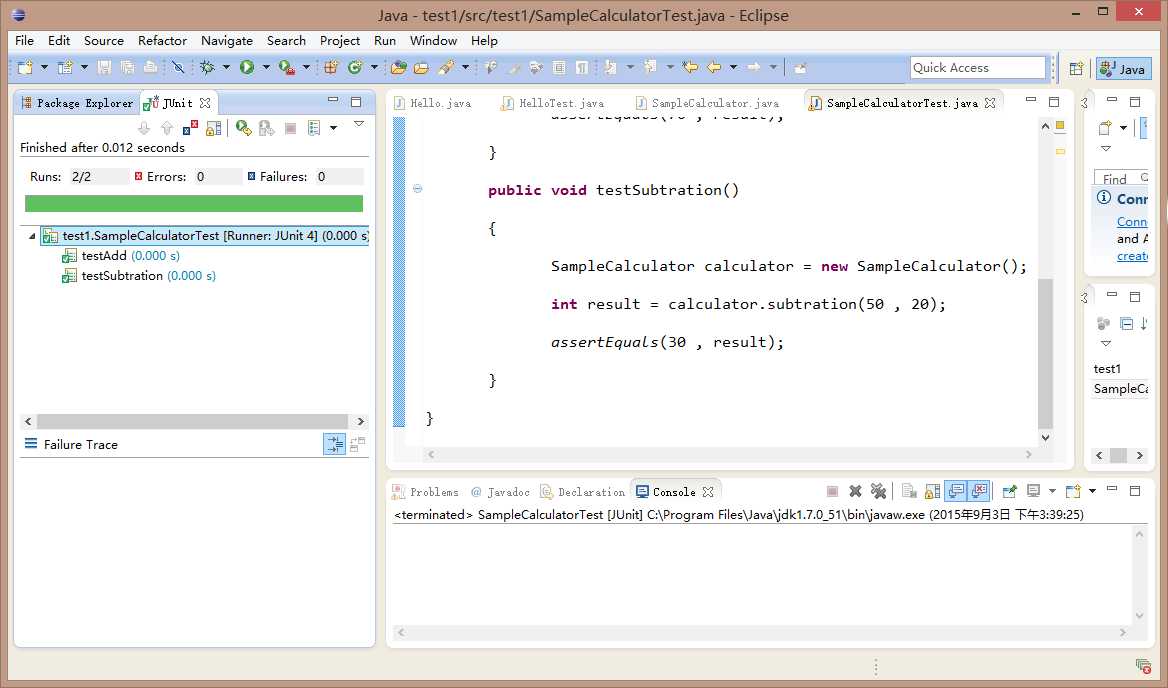This screenshot has width=1168, height=688.
Task: Click the Search flashlight icon
Action: [x=446, y=68]
